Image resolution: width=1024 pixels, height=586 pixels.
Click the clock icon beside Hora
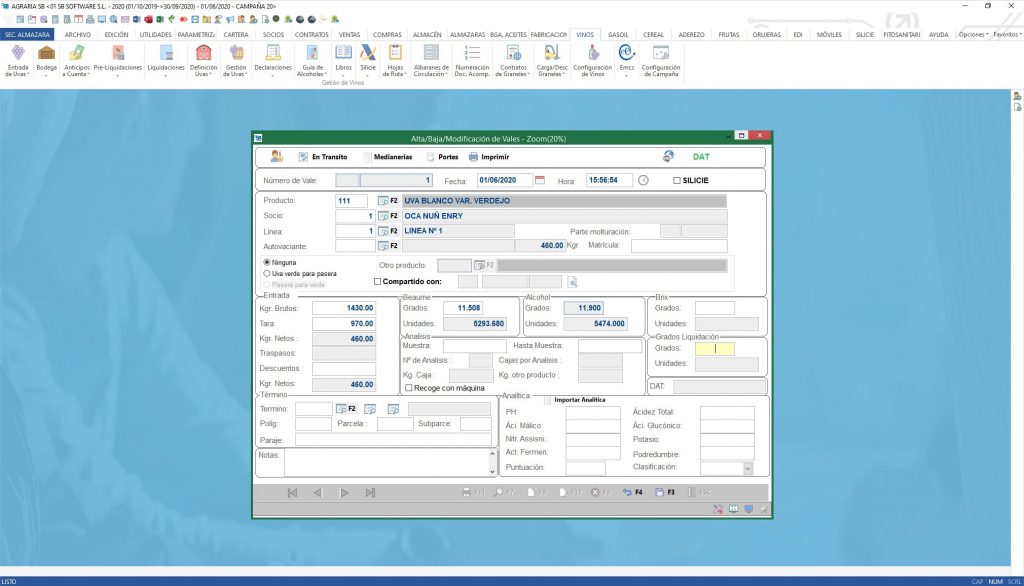point(643,180)
